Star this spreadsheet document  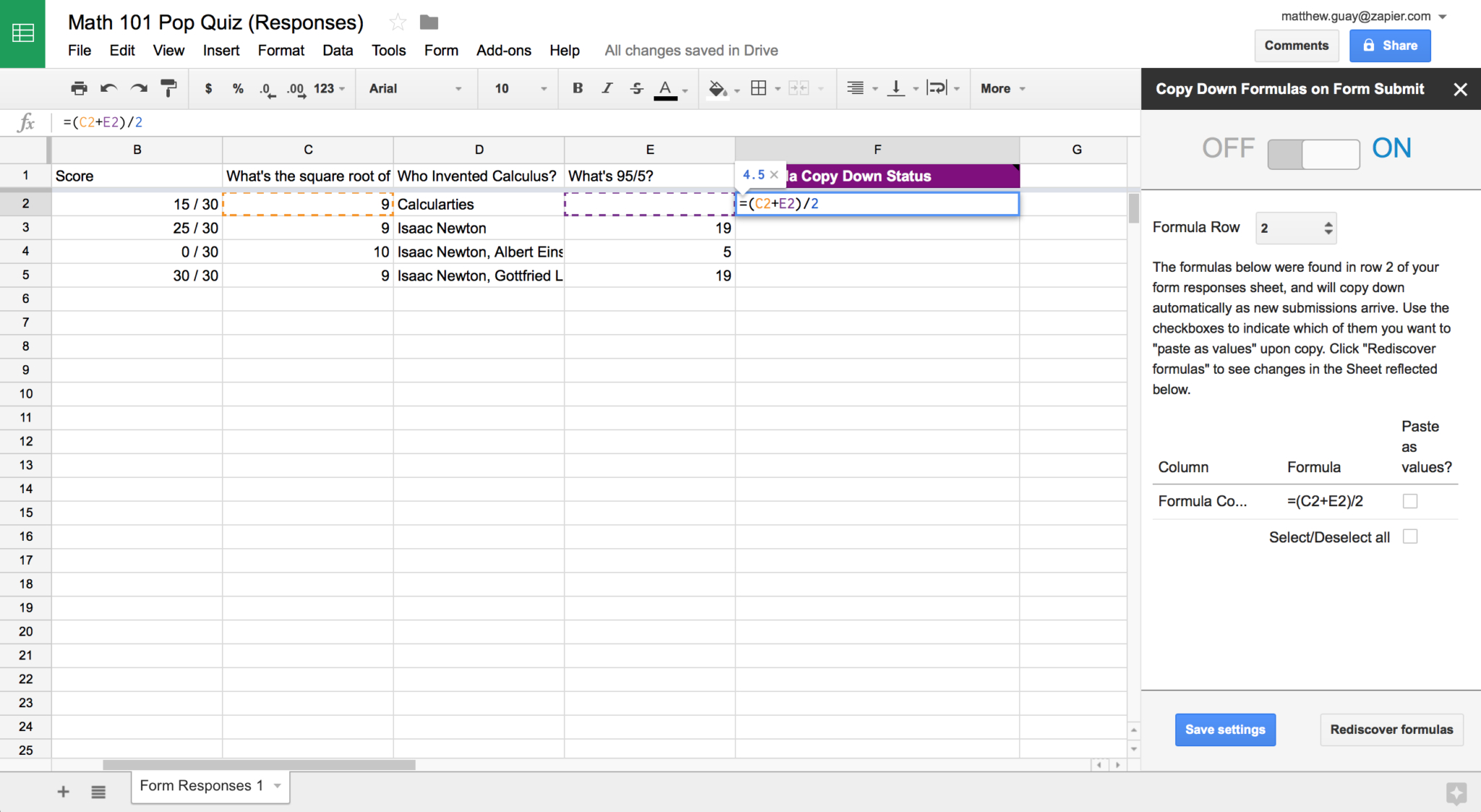397,22
